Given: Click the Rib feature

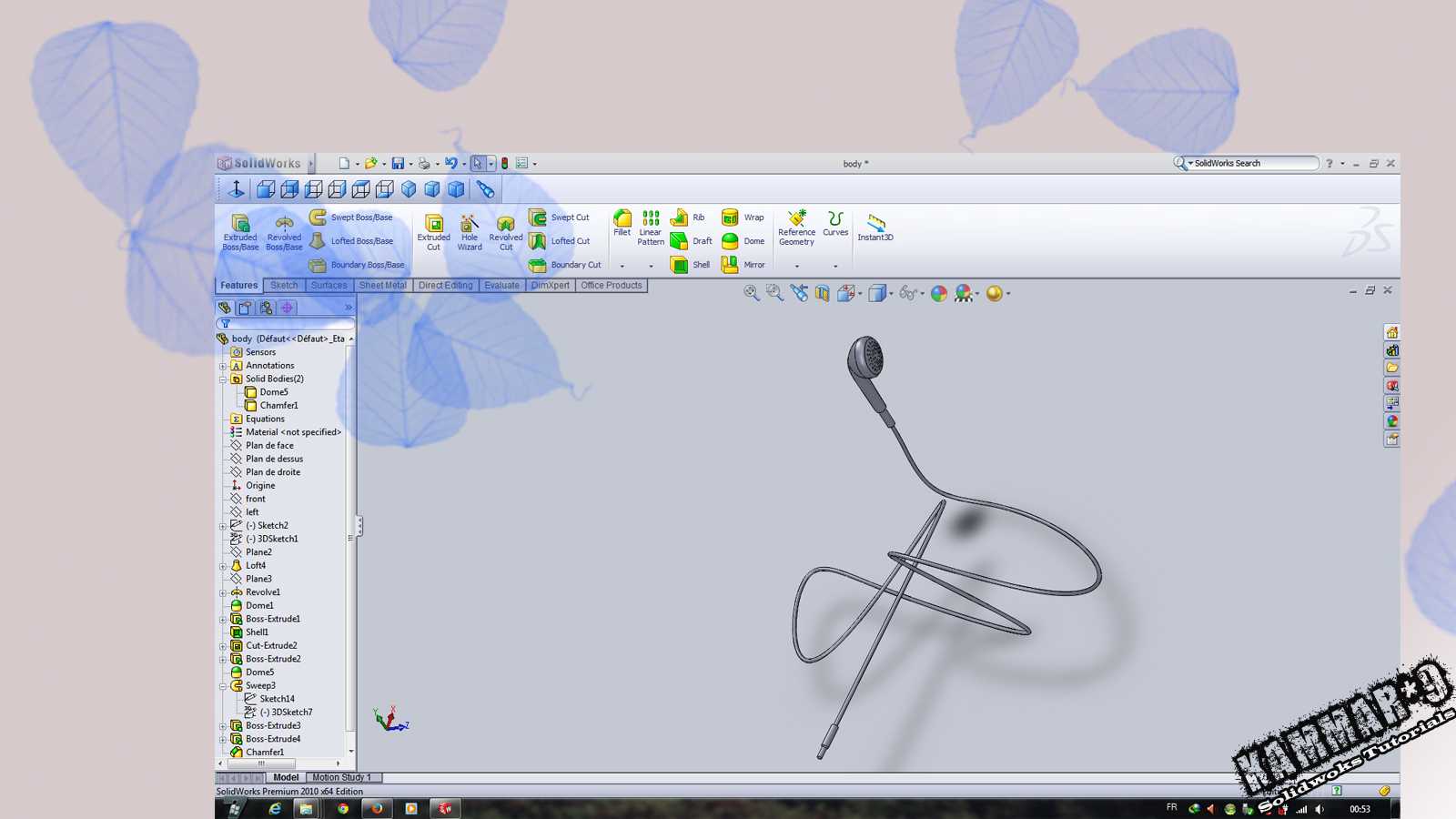Looking at the screenshot, I should 688,217.
